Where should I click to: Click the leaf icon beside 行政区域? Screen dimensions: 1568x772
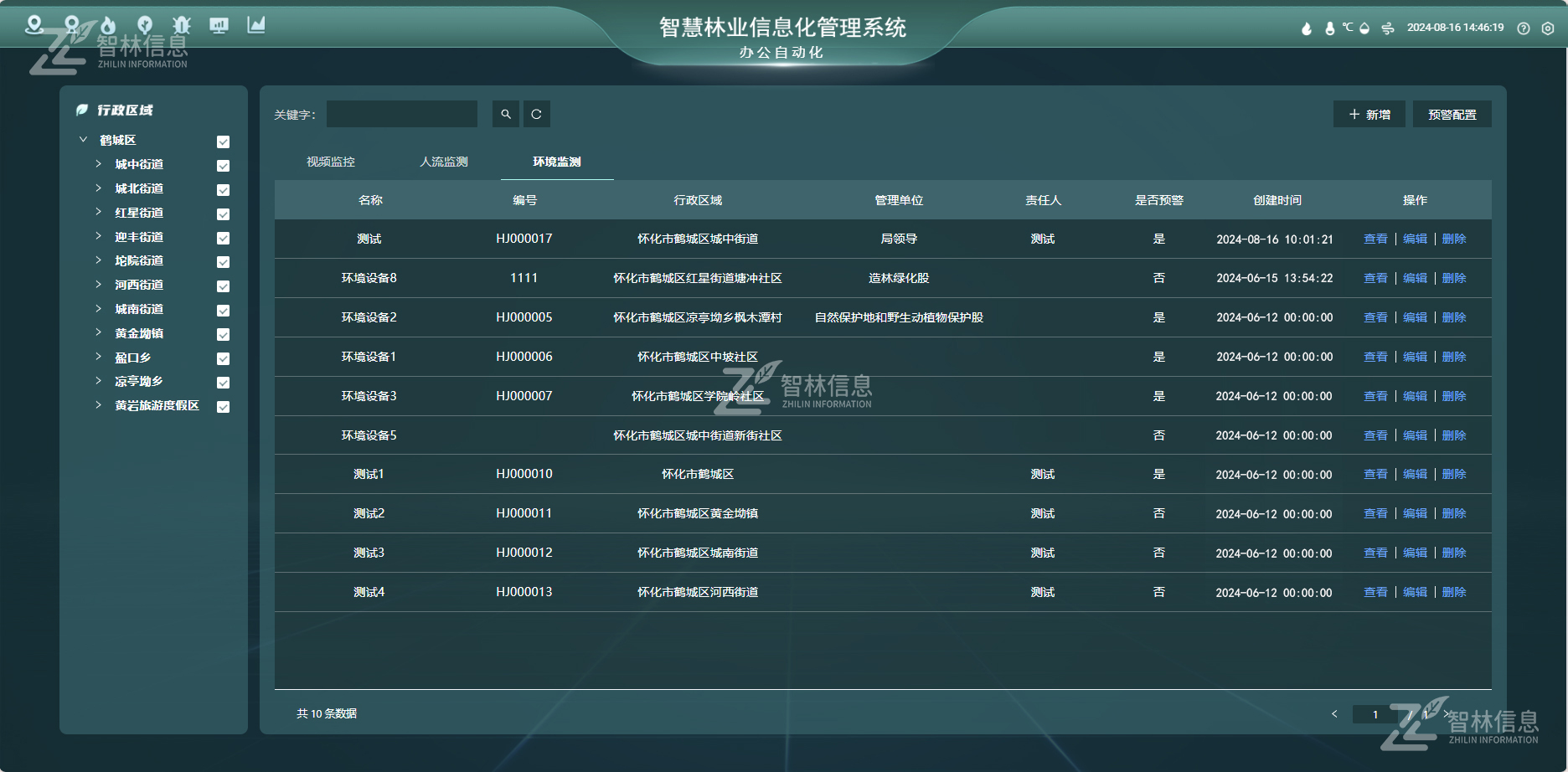point(82,110)
